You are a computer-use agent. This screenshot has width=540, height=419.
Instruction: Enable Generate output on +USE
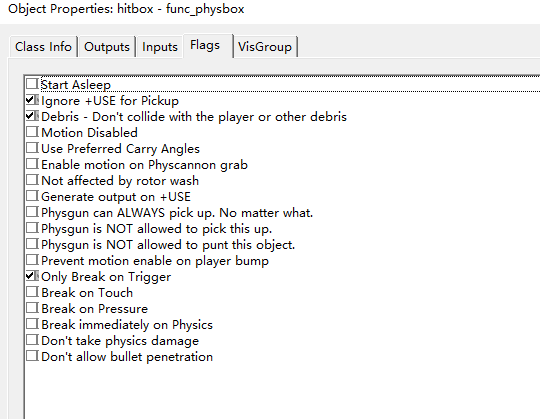(32, 196)
